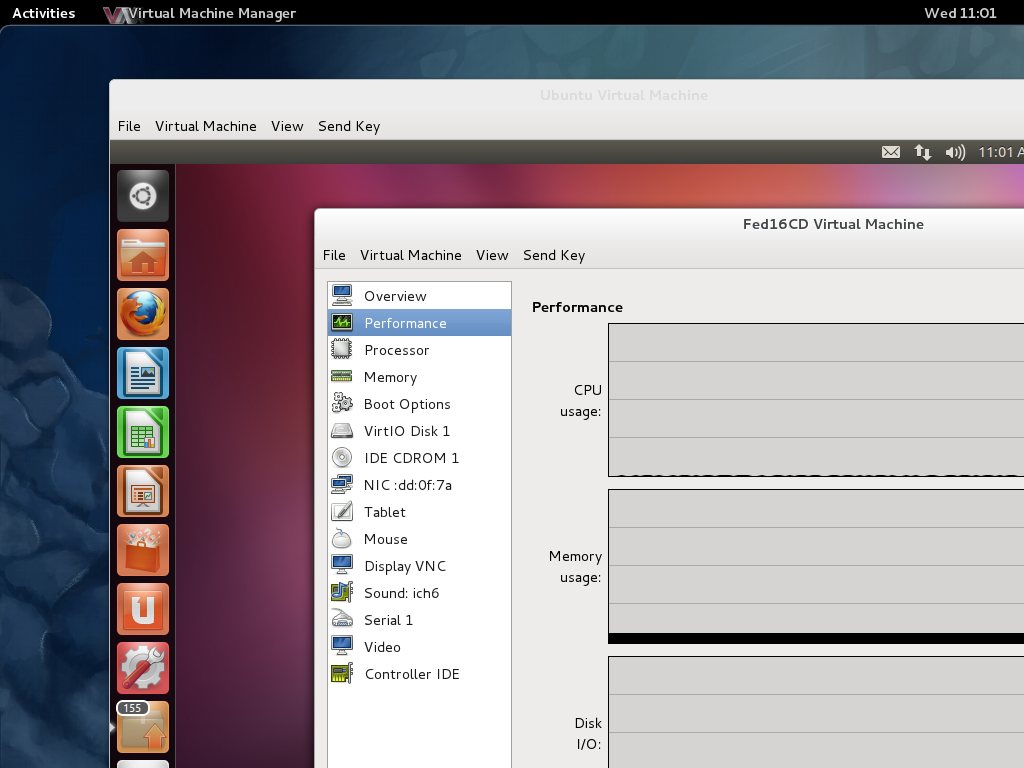Screen dimensions: 1024x768
Task: Click the Boot Options gears icon
Action: click(x=342, y=403)
